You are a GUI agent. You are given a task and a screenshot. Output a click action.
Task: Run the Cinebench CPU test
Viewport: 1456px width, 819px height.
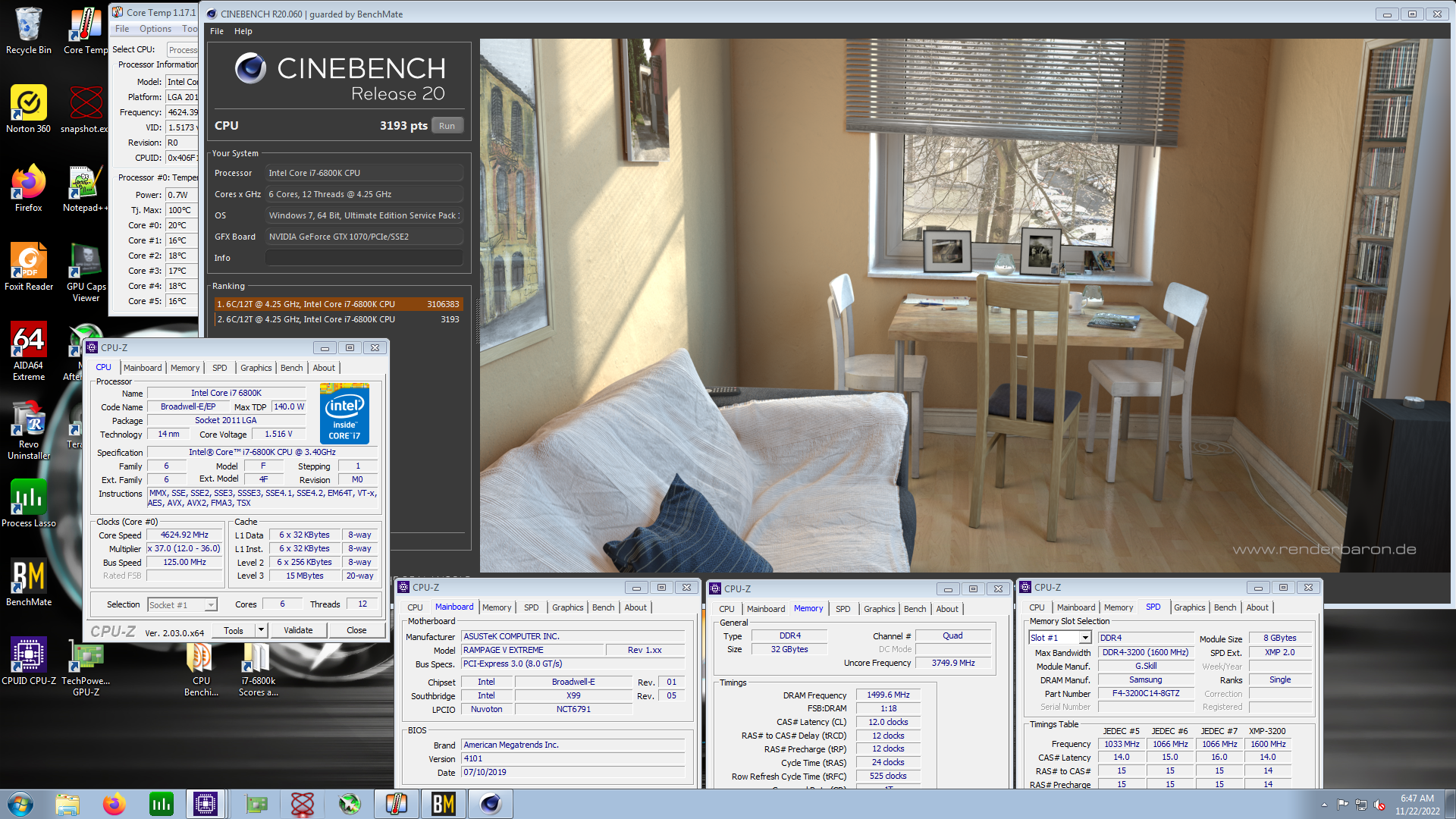[x=447, y=126]
